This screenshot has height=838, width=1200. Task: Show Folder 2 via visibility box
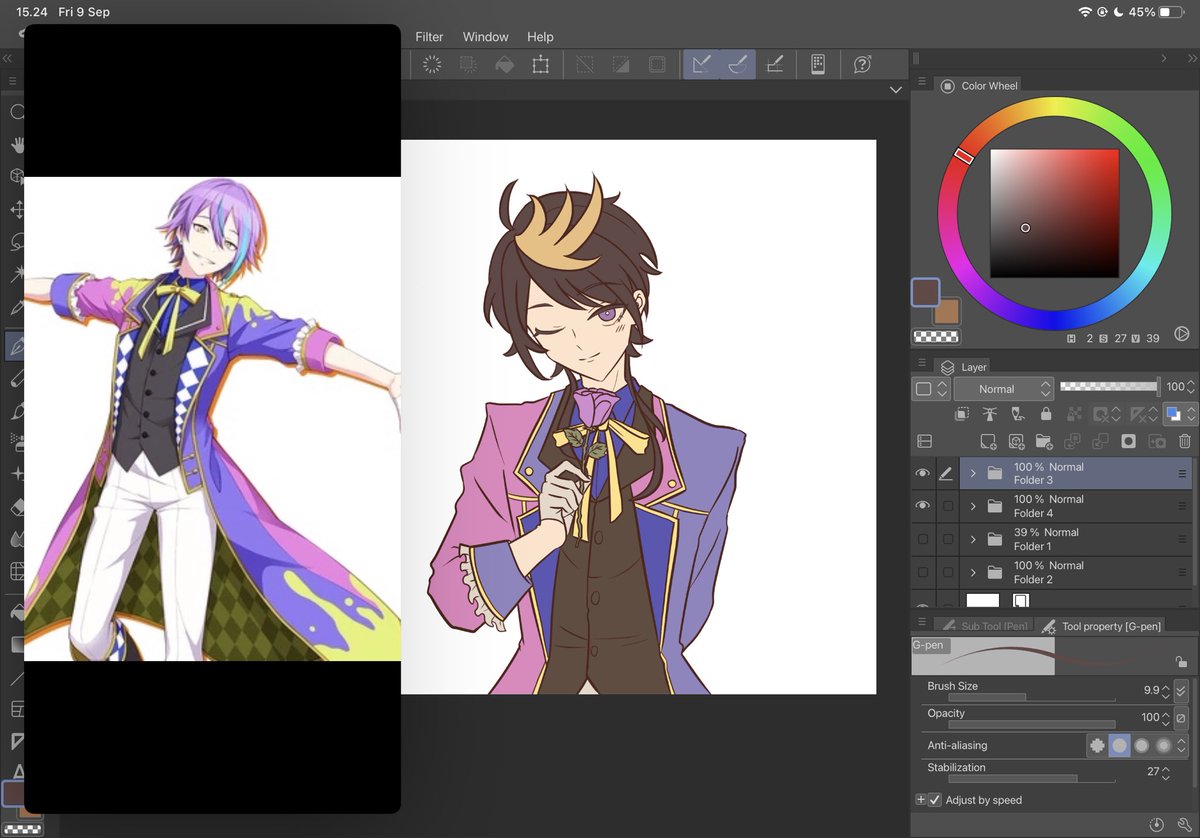click(x=922, y=572)
